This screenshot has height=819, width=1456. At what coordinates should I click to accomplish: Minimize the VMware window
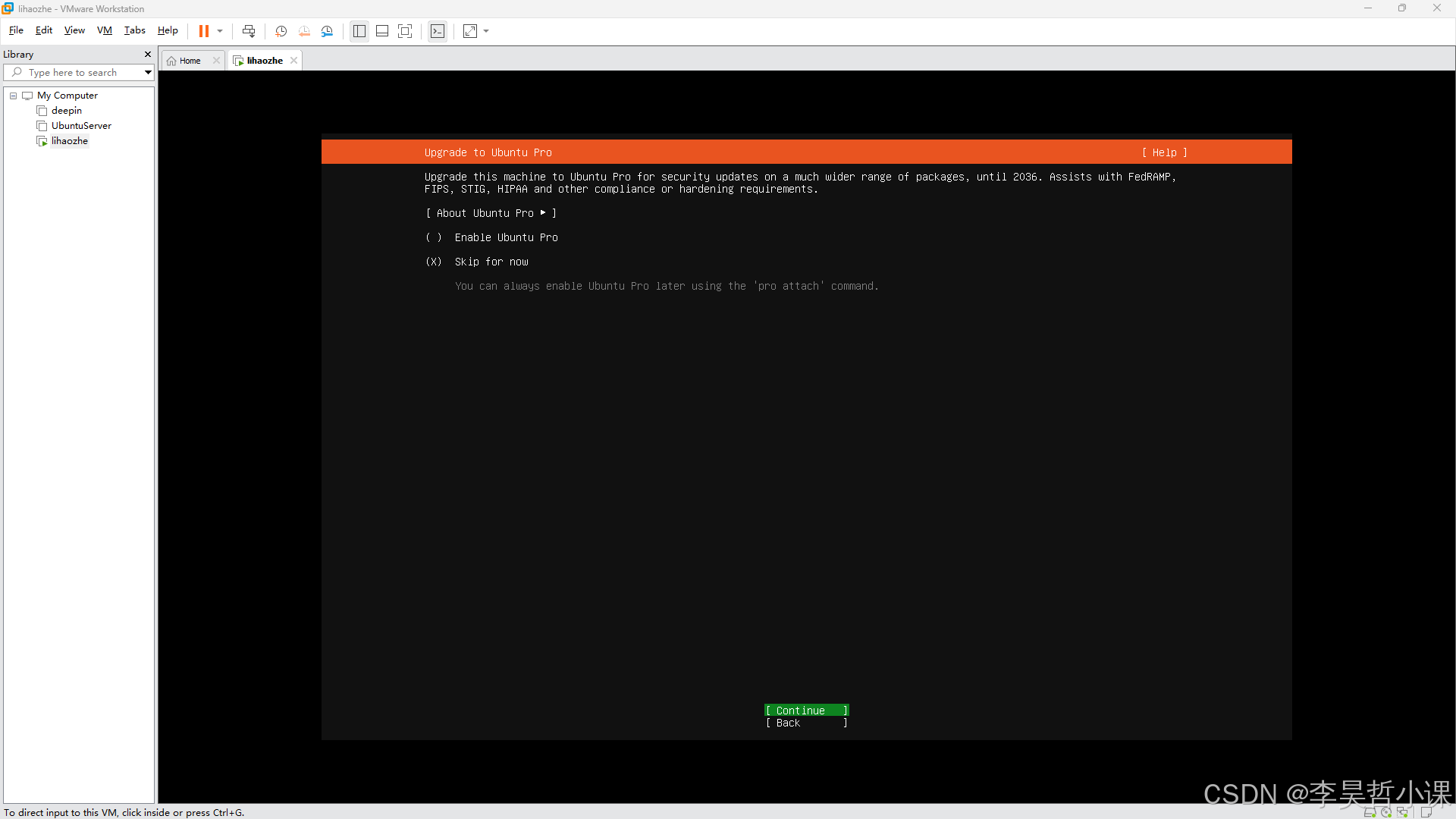[1367, 8]
